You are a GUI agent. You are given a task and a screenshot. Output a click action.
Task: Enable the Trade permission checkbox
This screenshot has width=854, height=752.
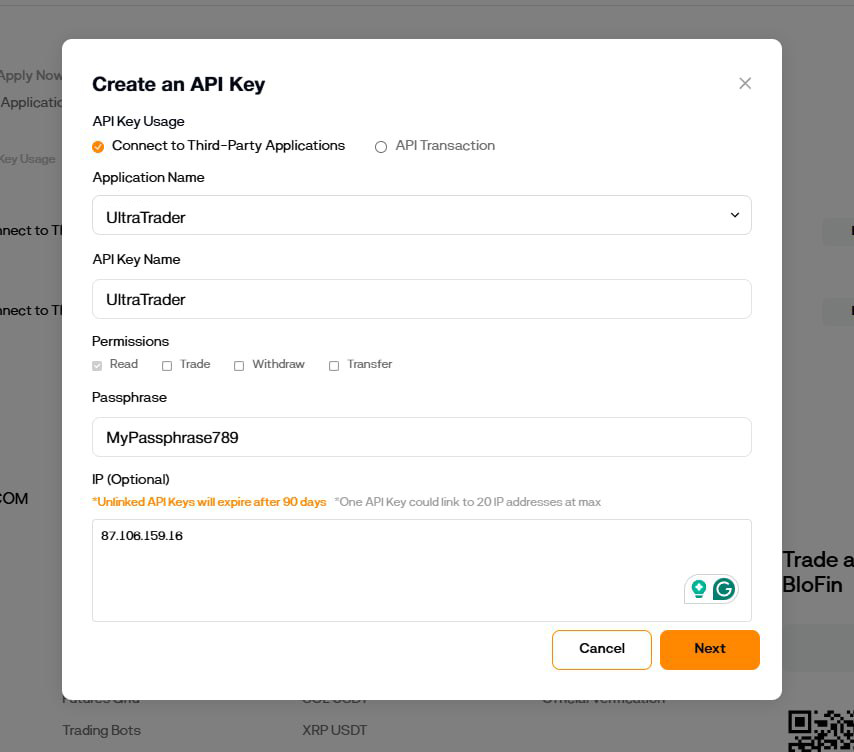coord(167,365)
